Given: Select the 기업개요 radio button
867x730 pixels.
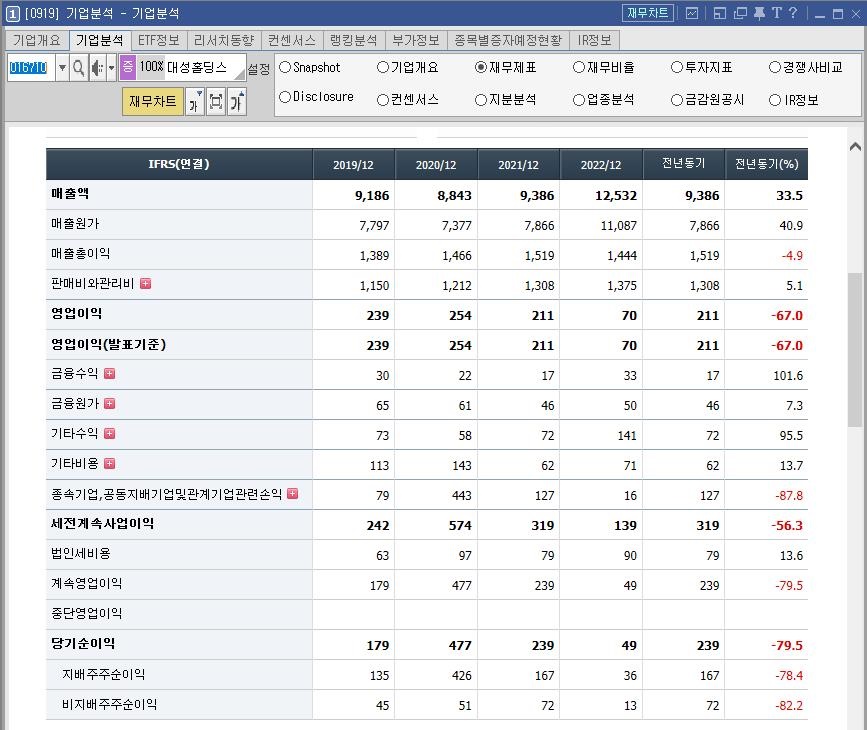Looking at the screenshot, I should tap(383, 67).
